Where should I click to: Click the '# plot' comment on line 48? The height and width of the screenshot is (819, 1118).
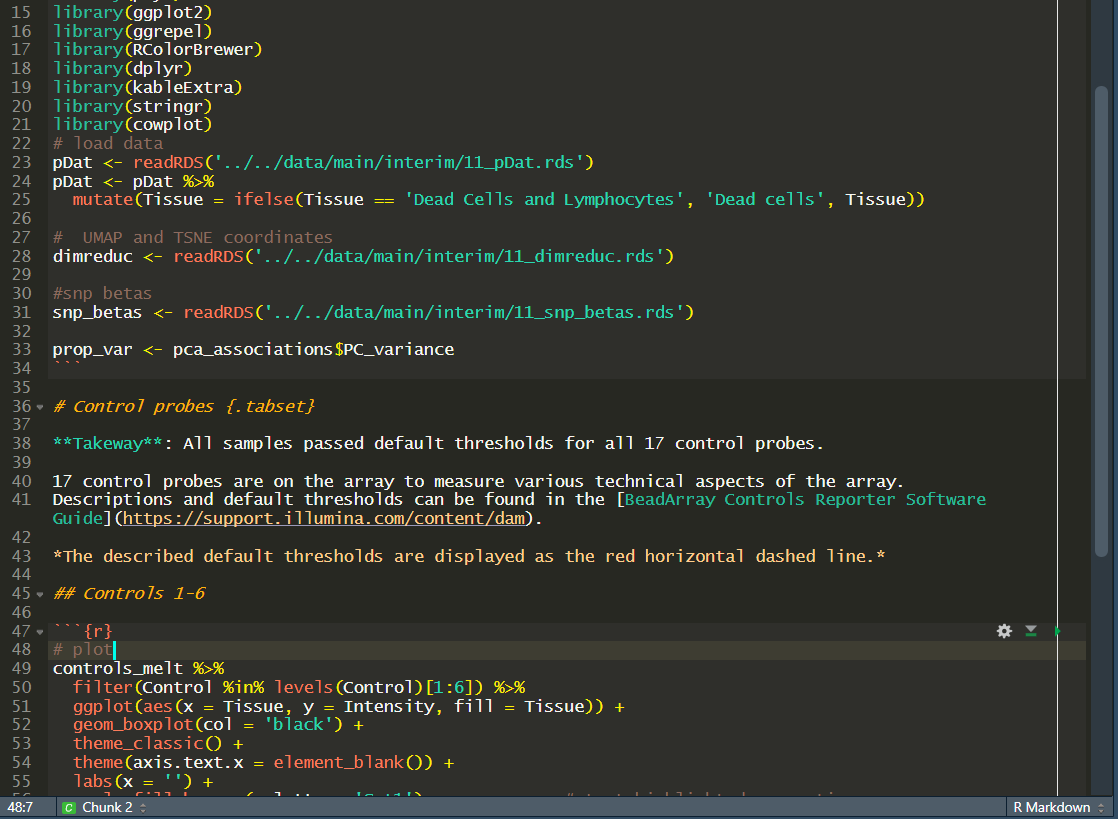(83, 650)
